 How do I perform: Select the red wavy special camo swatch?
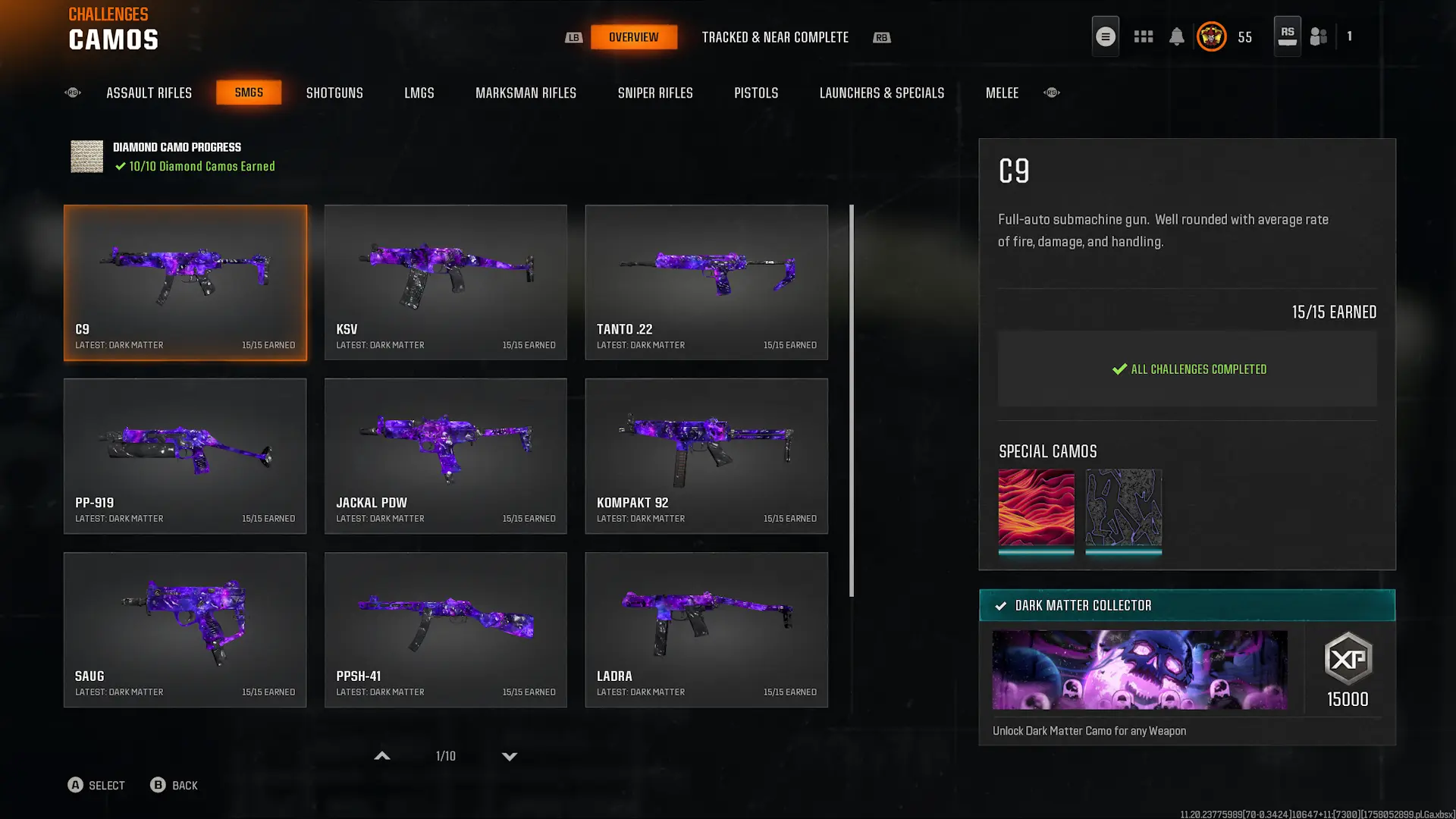(x=1036, y=507)
